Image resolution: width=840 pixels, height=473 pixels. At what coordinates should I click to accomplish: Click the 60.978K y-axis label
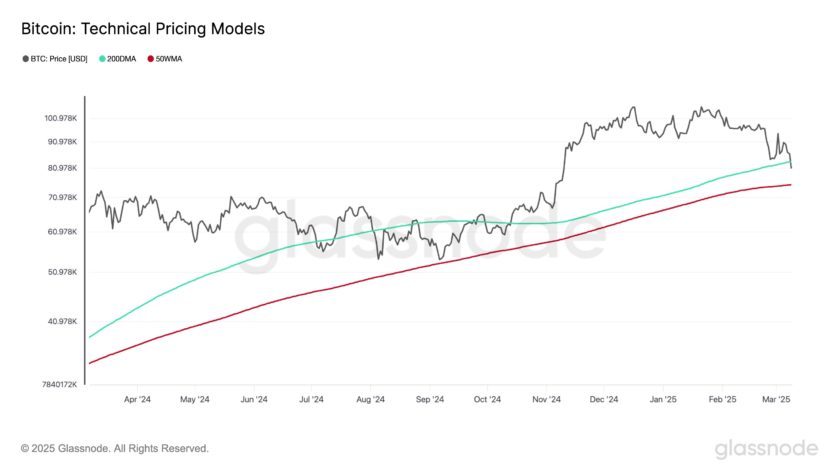click(62, 232)
